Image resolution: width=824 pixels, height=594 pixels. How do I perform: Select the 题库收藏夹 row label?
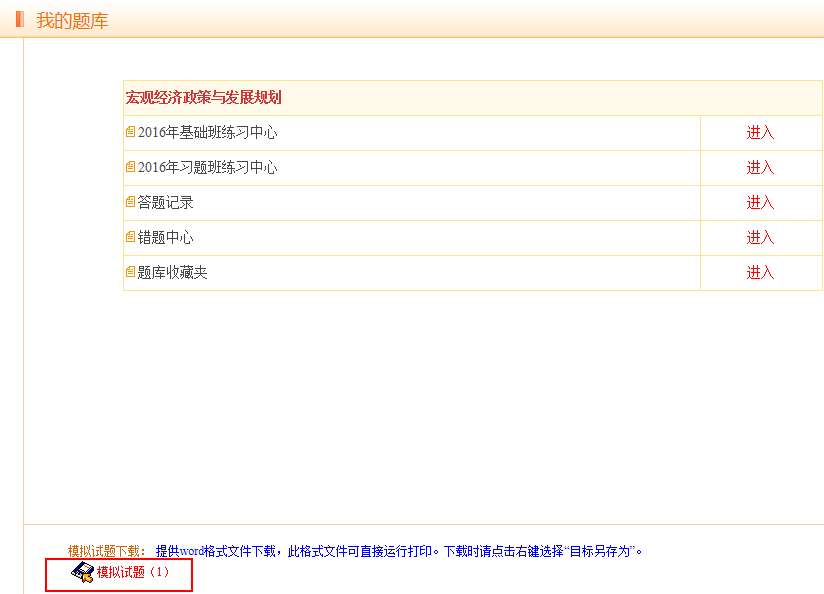[x=172, y=273]
